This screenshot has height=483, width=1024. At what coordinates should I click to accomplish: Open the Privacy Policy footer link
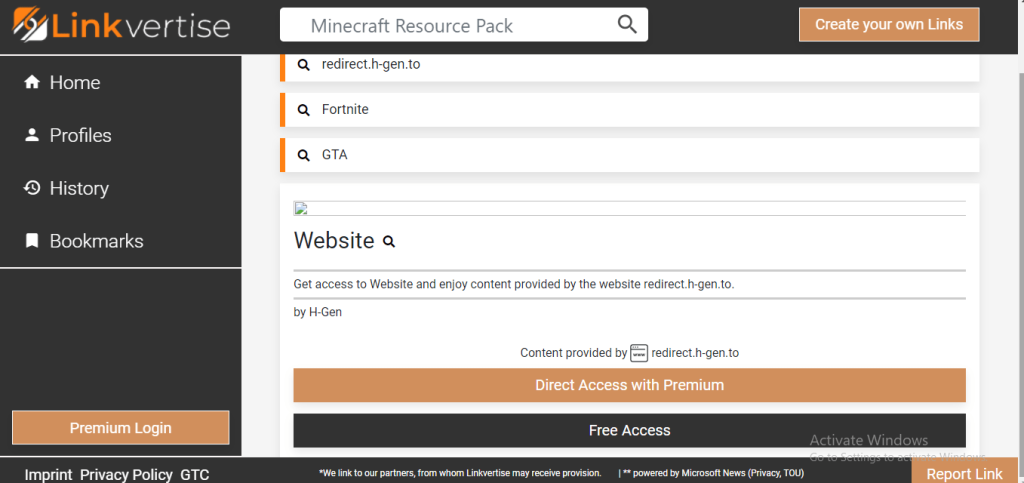pyautogui.click(x=126, y=475)
